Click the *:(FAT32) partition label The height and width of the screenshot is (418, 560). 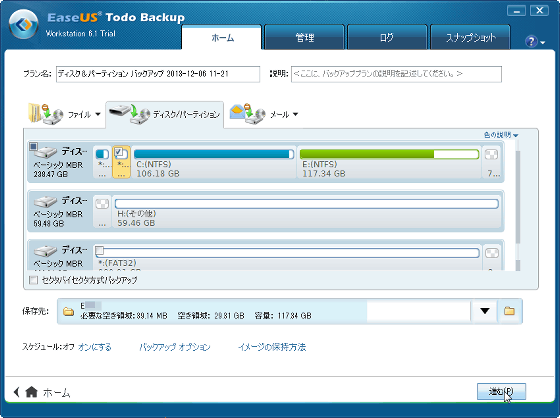[117, 263]
